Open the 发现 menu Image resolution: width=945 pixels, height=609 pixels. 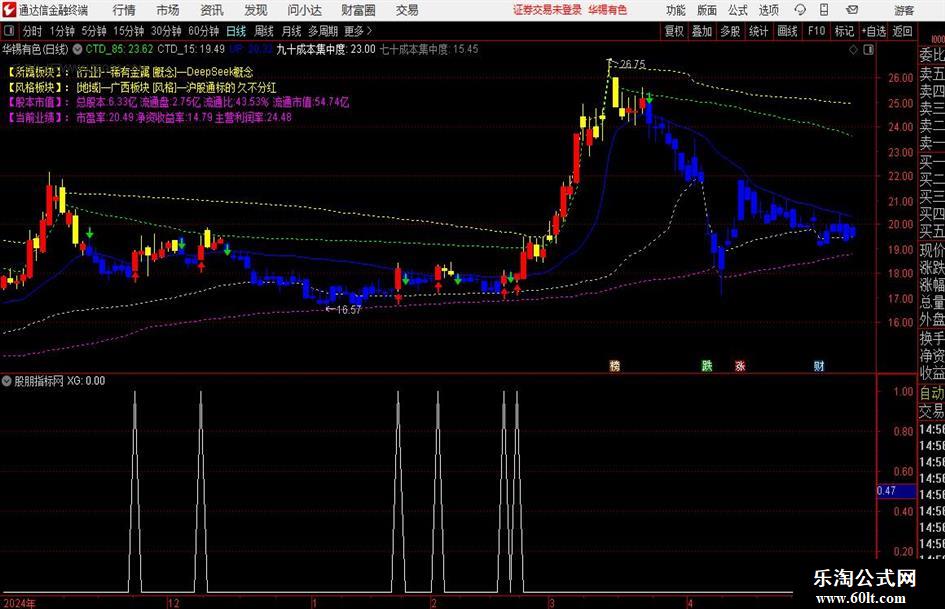256,10
